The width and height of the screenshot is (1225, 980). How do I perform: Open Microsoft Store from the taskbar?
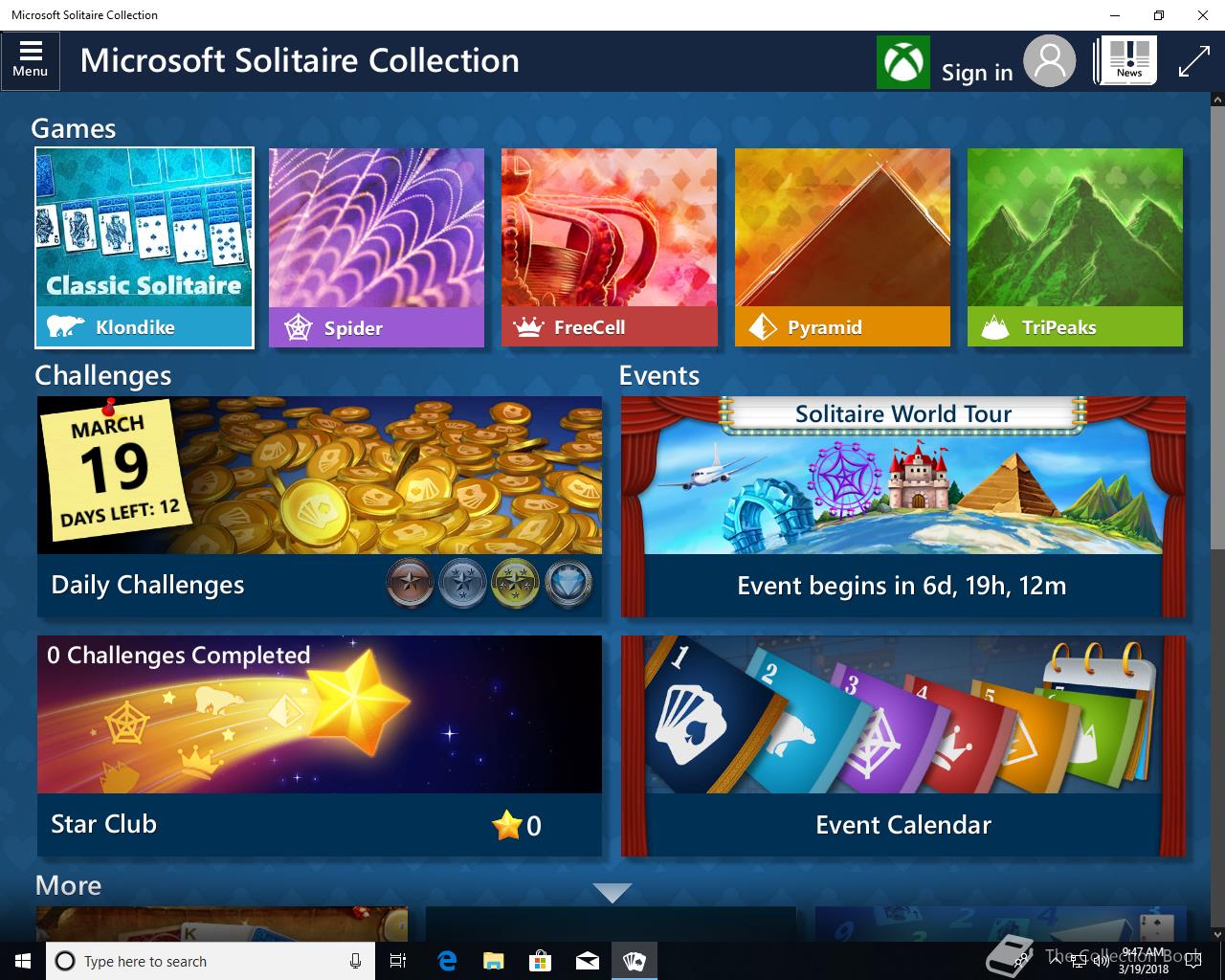coord(541,961)
